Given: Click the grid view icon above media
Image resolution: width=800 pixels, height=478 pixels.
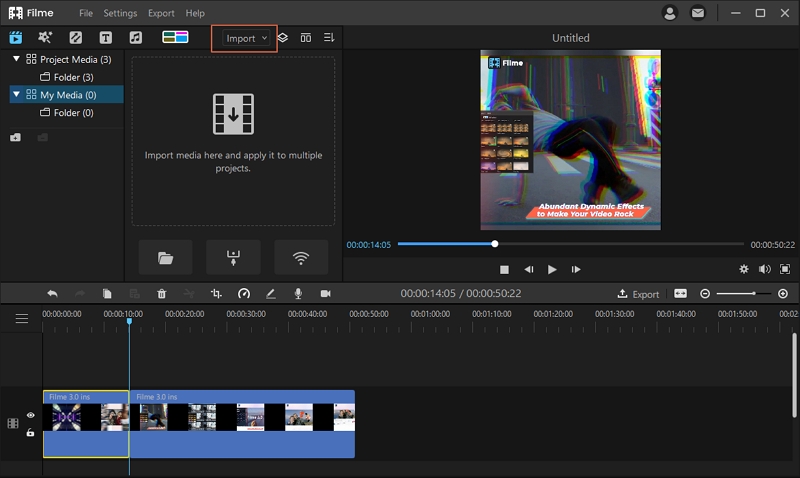Looking at the screenshot, I should point(306,38).
